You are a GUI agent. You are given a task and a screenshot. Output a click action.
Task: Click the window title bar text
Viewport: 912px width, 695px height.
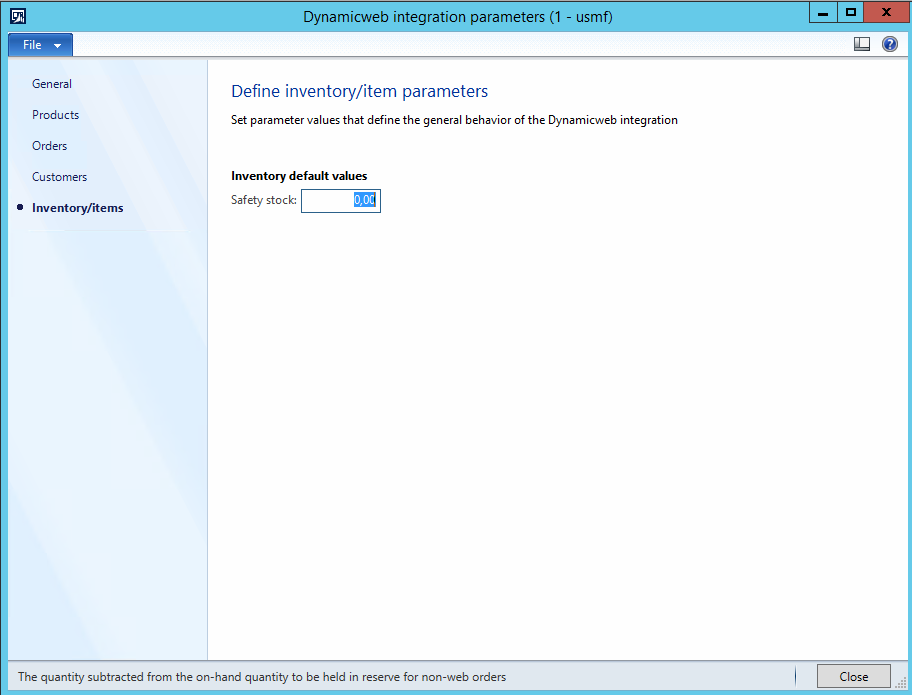pos(457,16)
